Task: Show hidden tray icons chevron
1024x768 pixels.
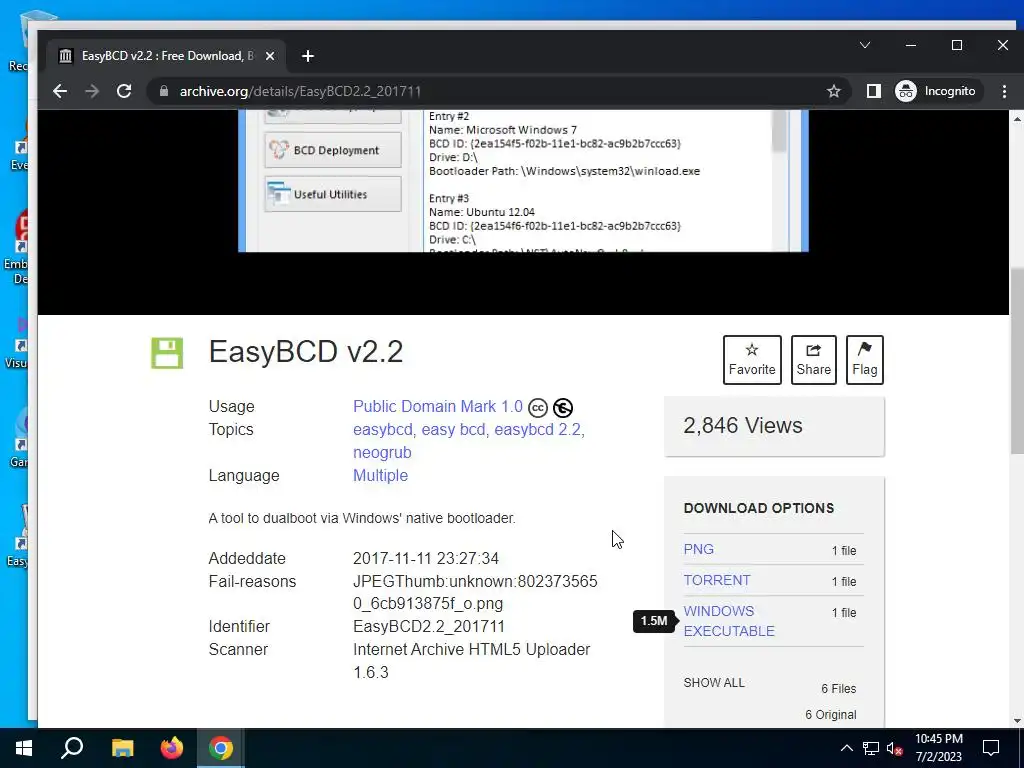Action: pyautogui.click(x=846, y=748)
